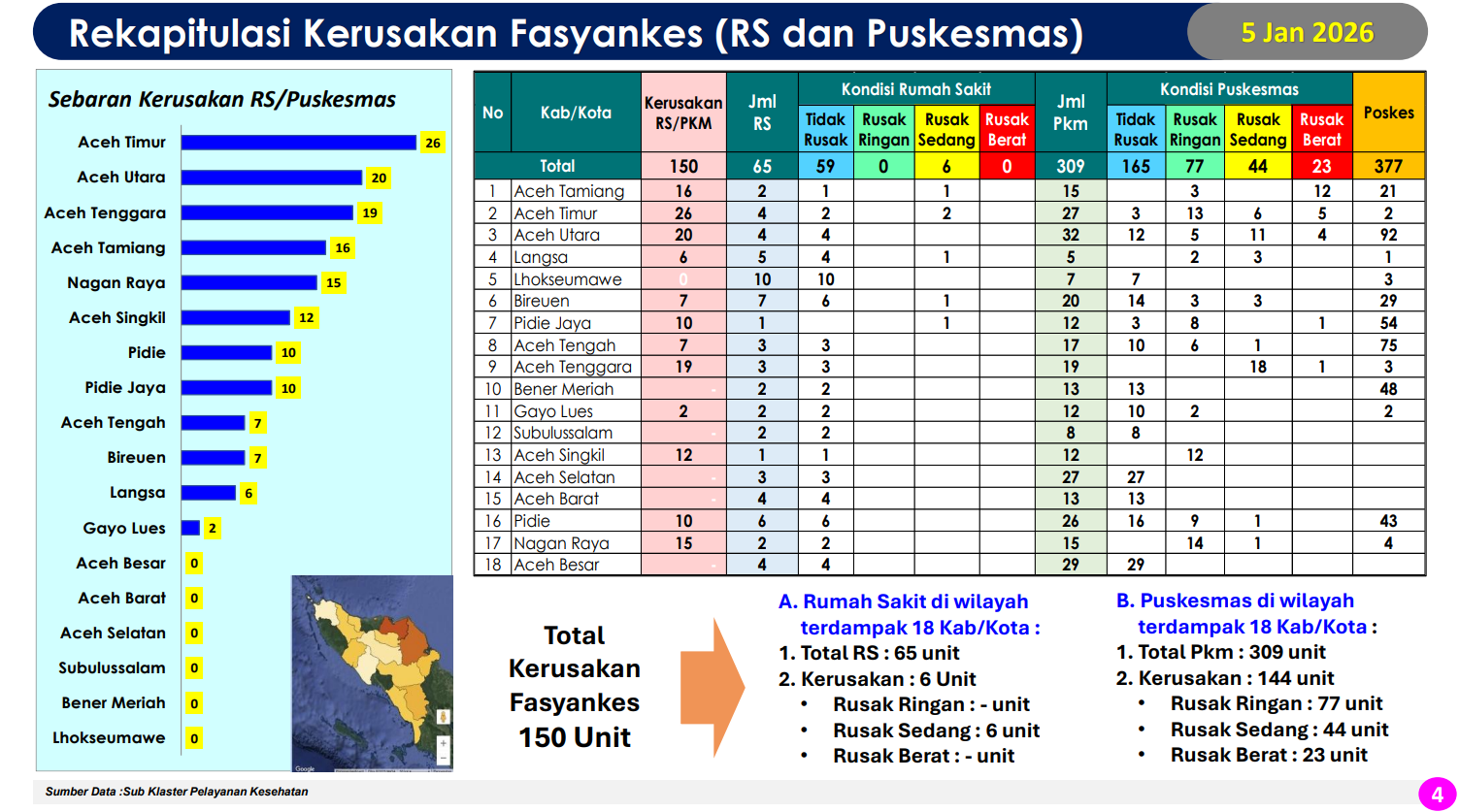Click the map zoom in plus icon
Image resolution: width=1459 pixels, height=812 pixels.
443,743
